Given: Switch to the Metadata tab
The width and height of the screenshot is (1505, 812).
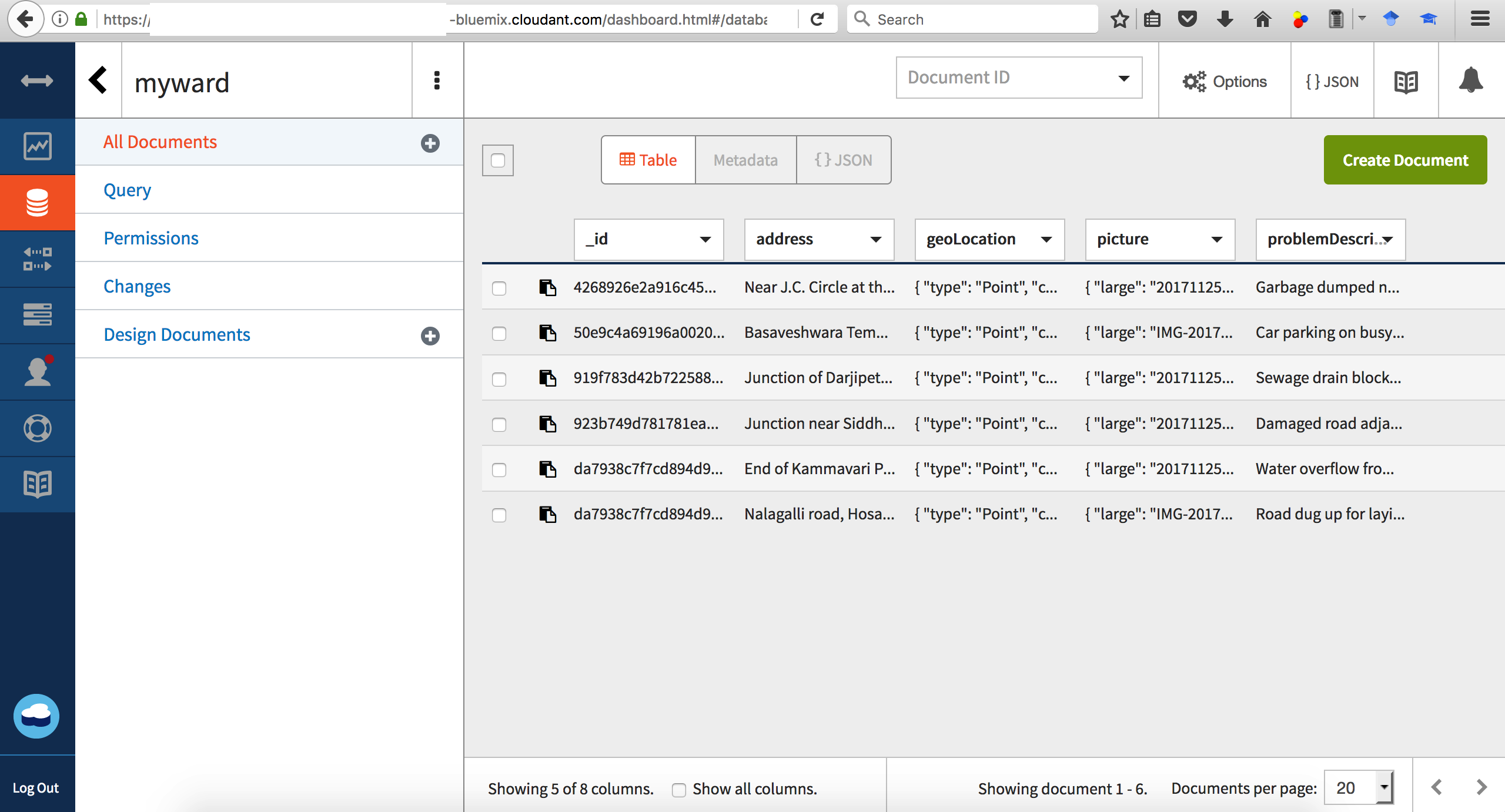Looking at the screenshot, I should pos(745,159).
